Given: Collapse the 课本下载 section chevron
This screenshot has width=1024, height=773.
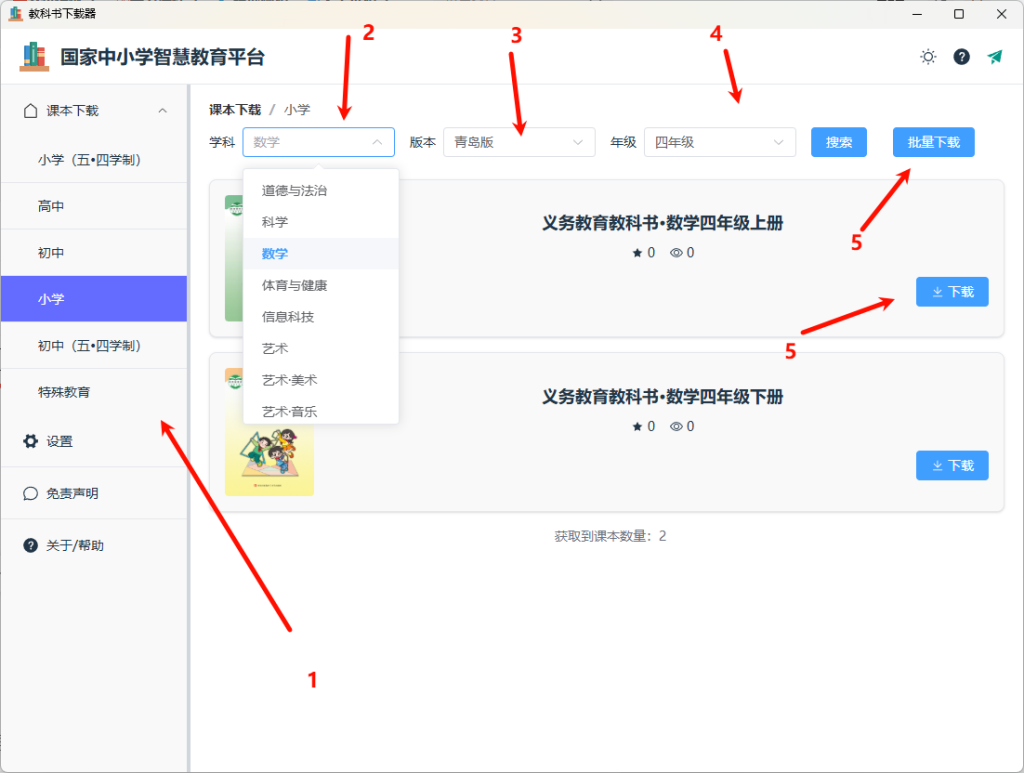Looking at the screenshot, I should (x=163, y=110).
